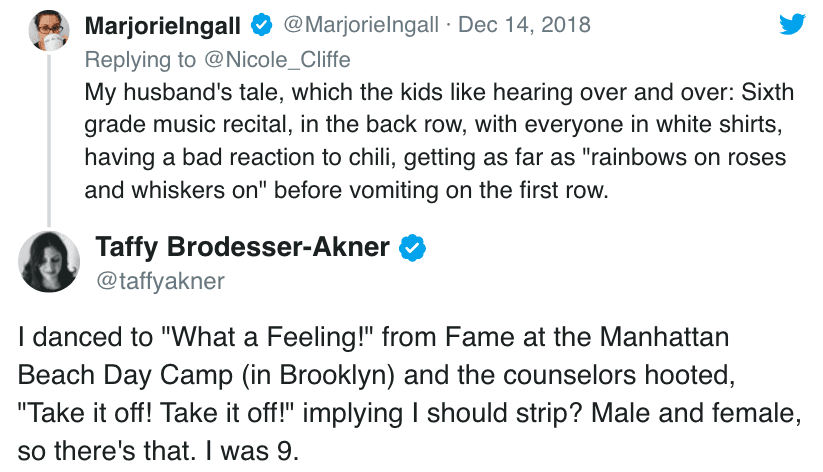Screen dimensions: 823x472
Task: Click the Twitter bird logo
Action: [x=792, y=23]
